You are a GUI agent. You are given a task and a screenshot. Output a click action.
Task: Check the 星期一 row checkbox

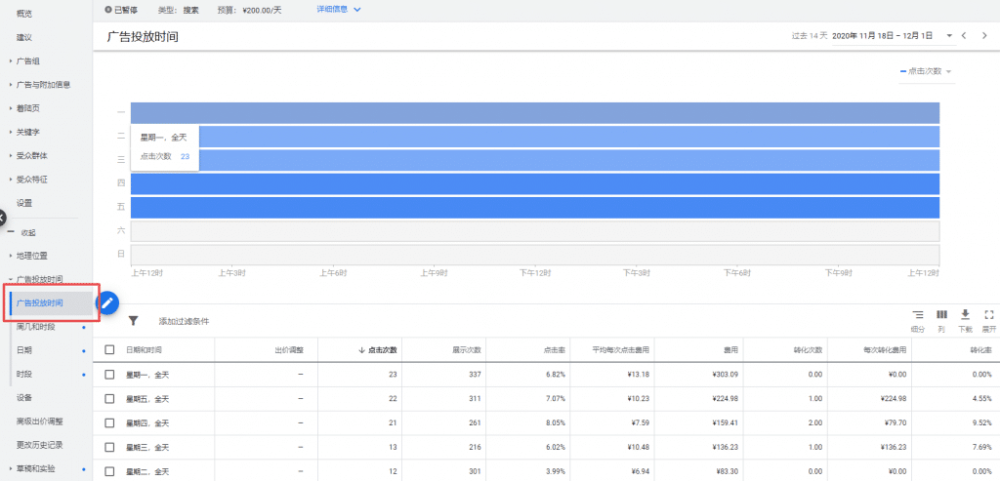pos(110,373)
